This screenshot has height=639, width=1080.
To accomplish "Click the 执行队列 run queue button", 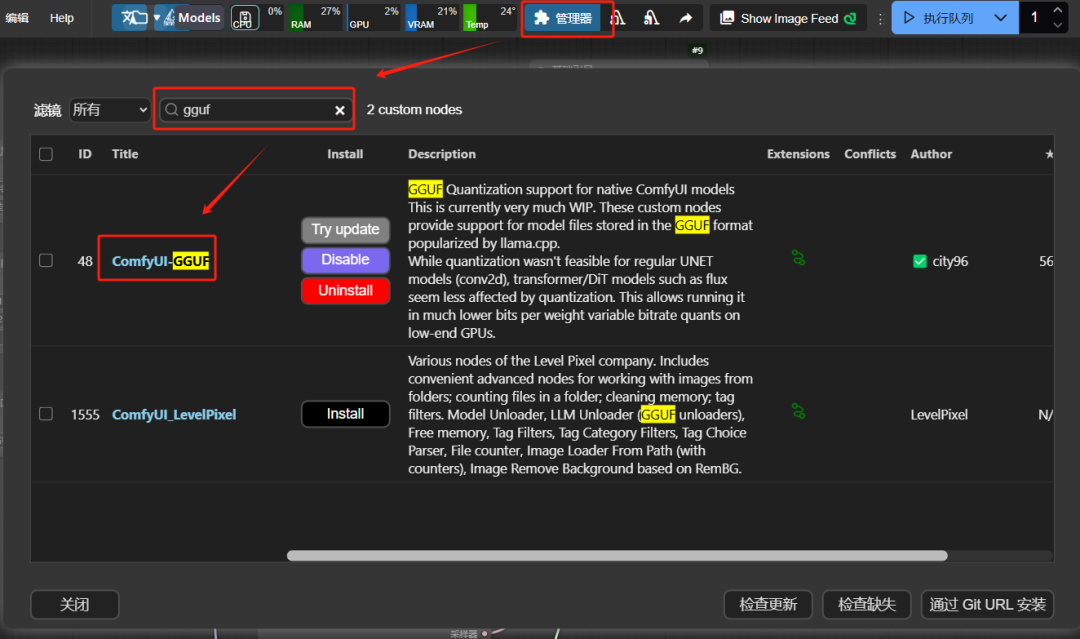I will (939, 18).
